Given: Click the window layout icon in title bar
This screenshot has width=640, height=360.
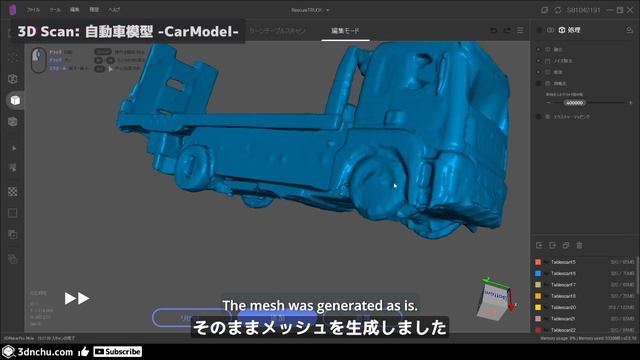Looking at the screenshot, I should click(544, 10).
